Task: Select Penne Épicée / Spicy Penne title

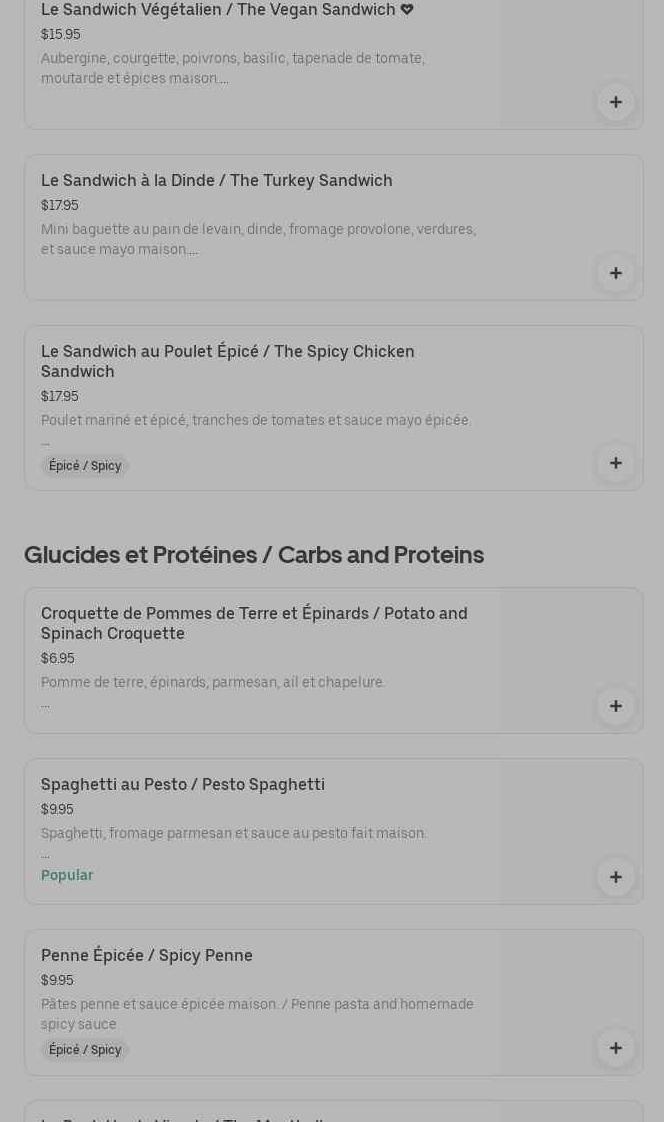Action: pos(146,956)
